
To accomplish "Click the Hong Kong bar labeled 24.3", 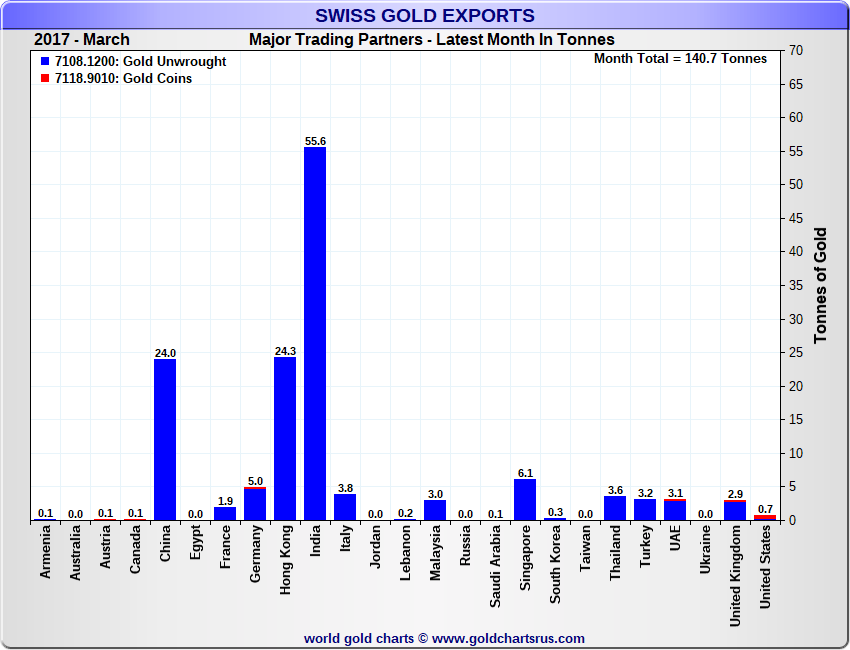I will point(285,439).
